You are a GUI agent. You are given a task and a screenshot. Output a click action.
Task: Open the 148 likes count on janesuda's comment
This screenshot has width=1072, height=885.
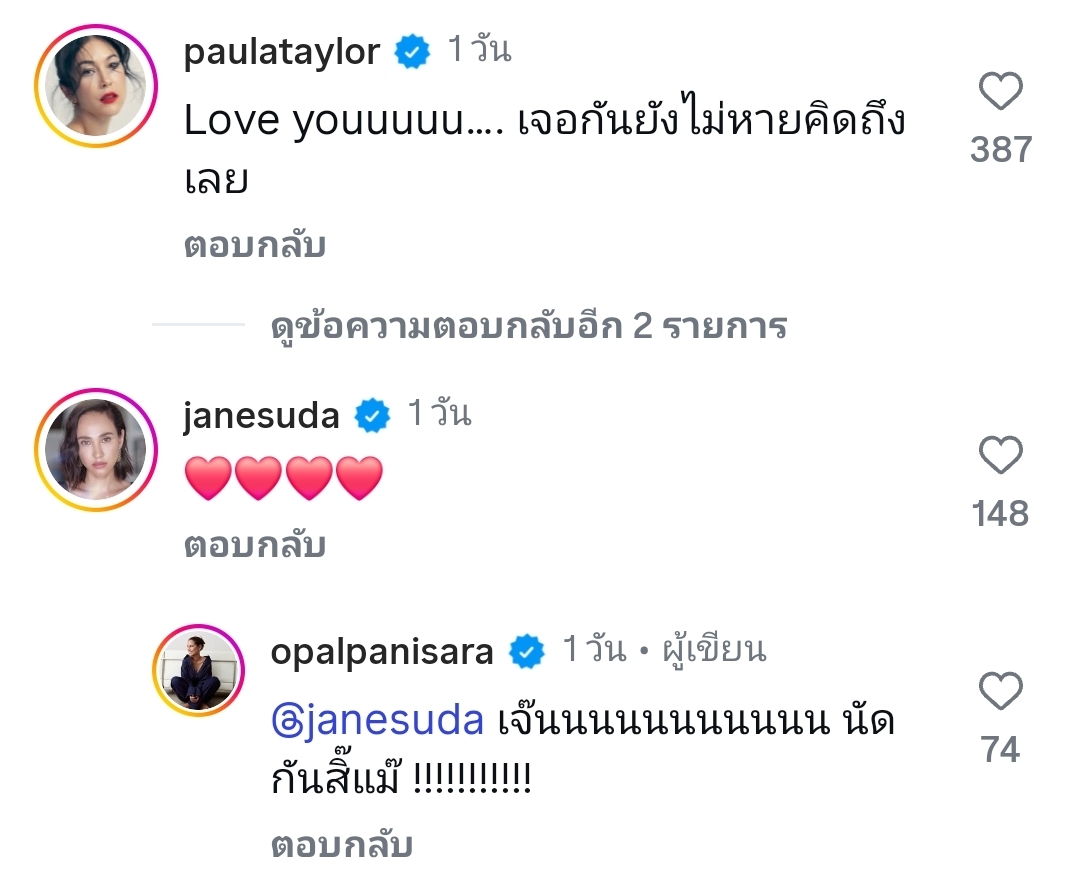(x=1000, y=514)
